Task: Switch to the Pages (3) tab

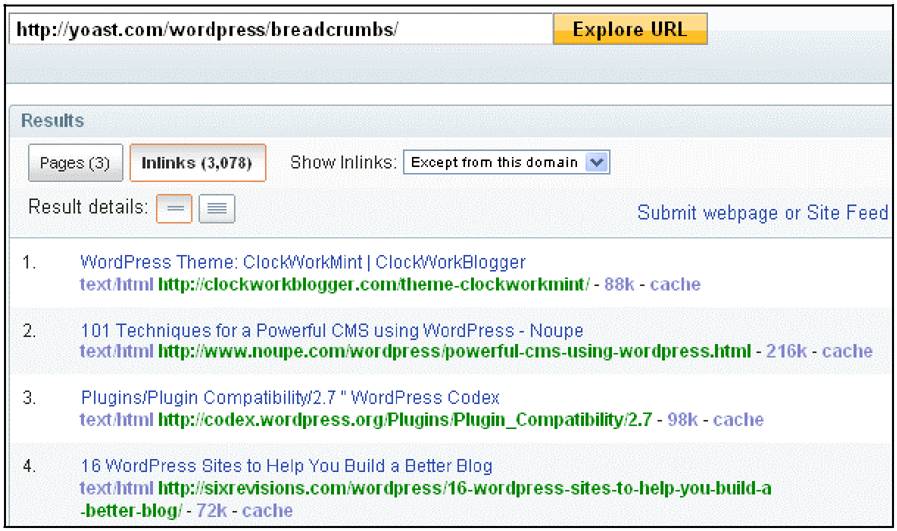Action: click(75, 163)
